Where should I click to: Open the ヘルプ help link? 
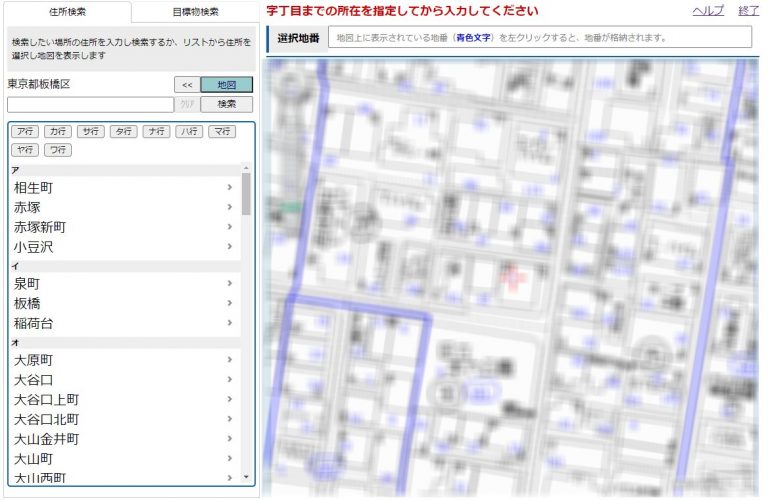[x=708, y=11]
